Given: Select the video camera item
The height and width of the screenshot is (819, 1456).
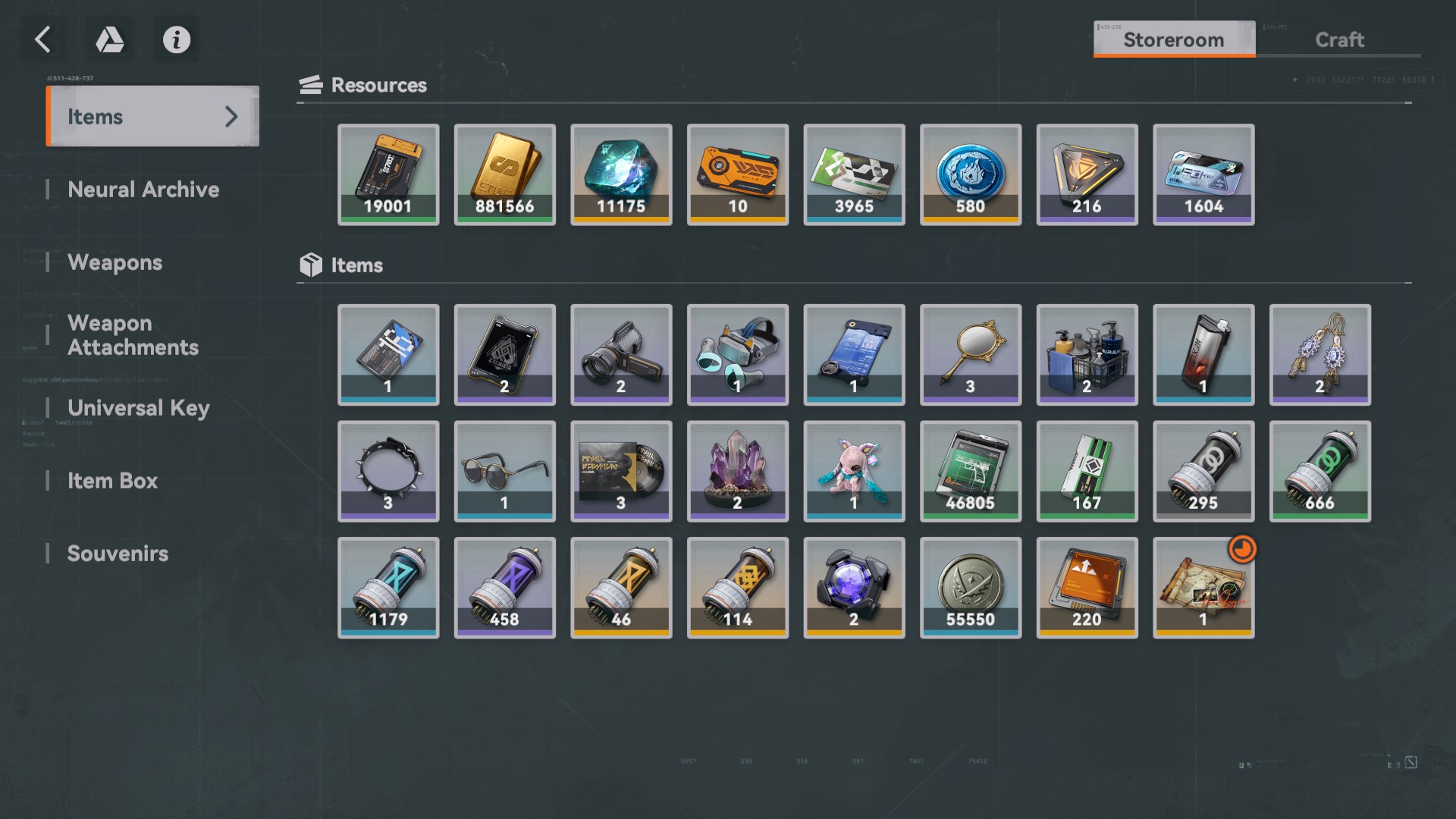Looking at the screenshot, I should [621, 355].
